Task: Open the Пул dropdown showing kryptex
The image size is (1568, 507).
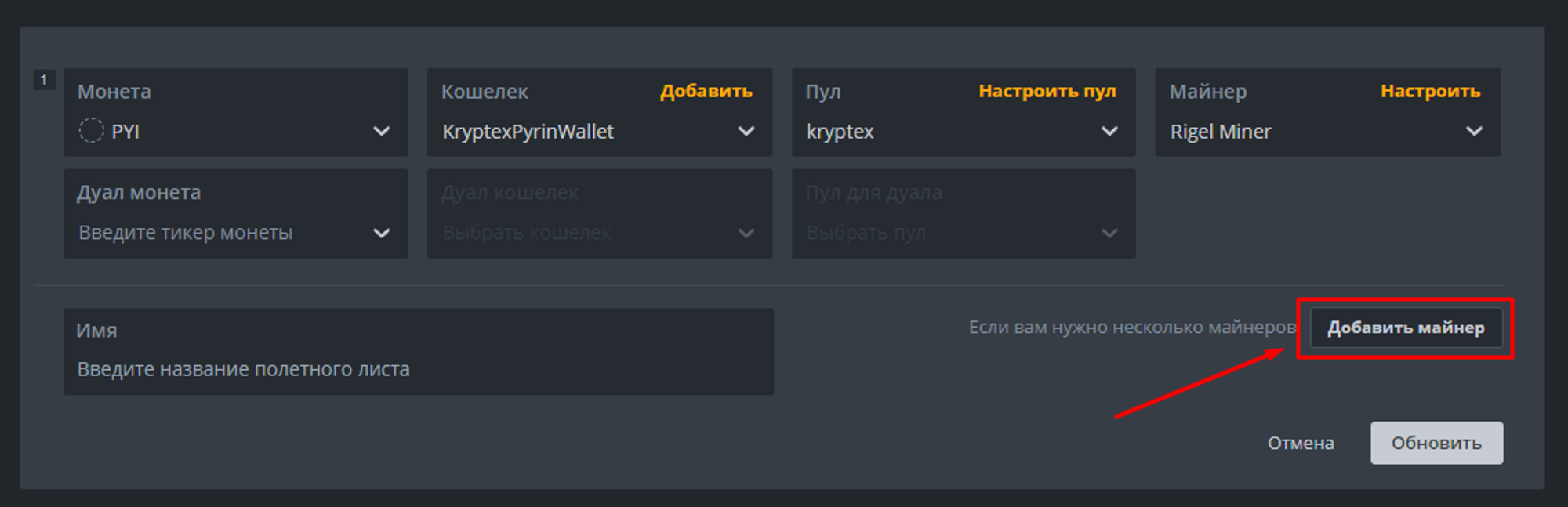Action: pos(964,112)
